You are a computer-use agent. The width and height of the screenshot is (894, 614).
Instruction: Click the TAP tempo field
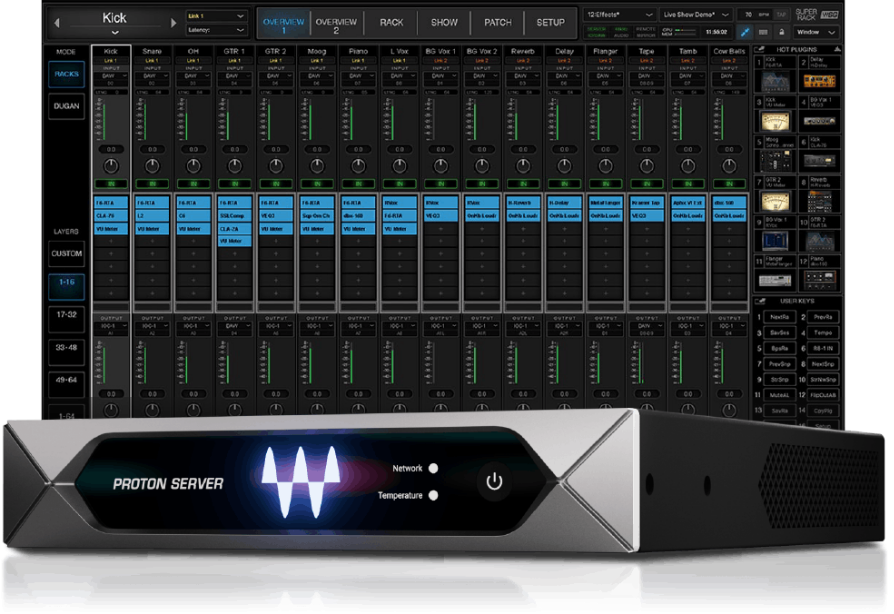coord(781,15)
